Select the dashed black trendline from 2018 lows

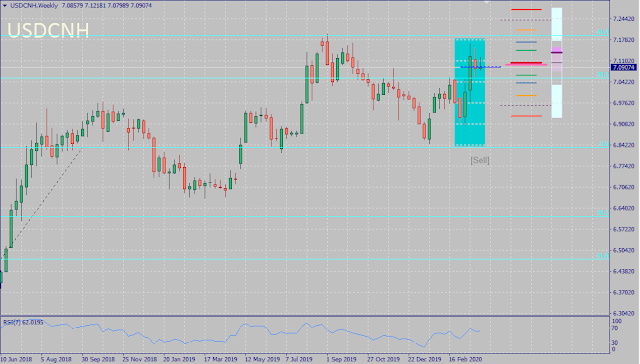[42, 202]
